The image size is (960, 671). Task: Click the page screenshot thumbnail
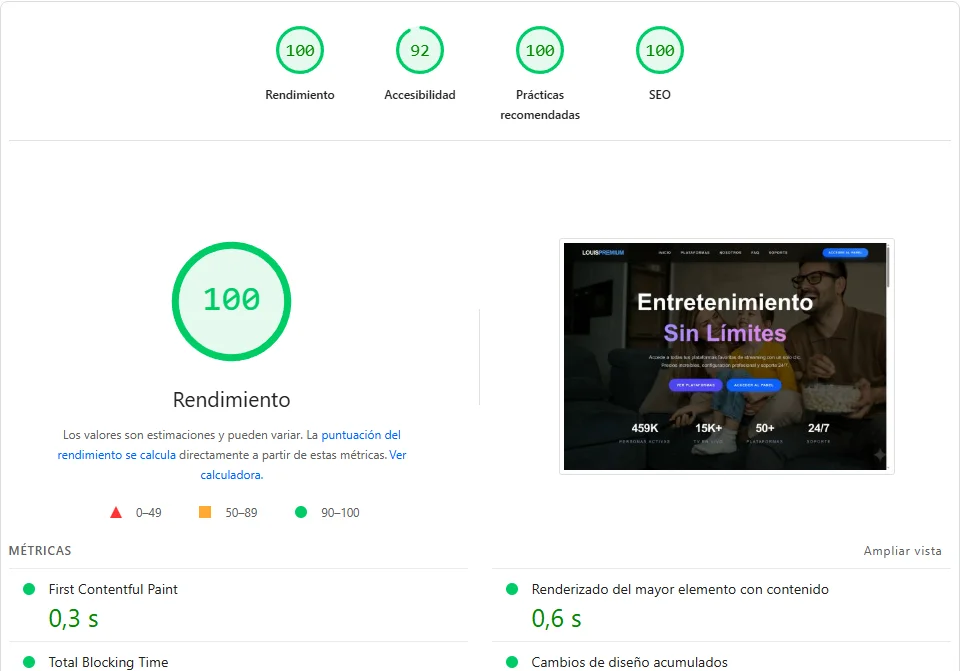pos(727,356)
